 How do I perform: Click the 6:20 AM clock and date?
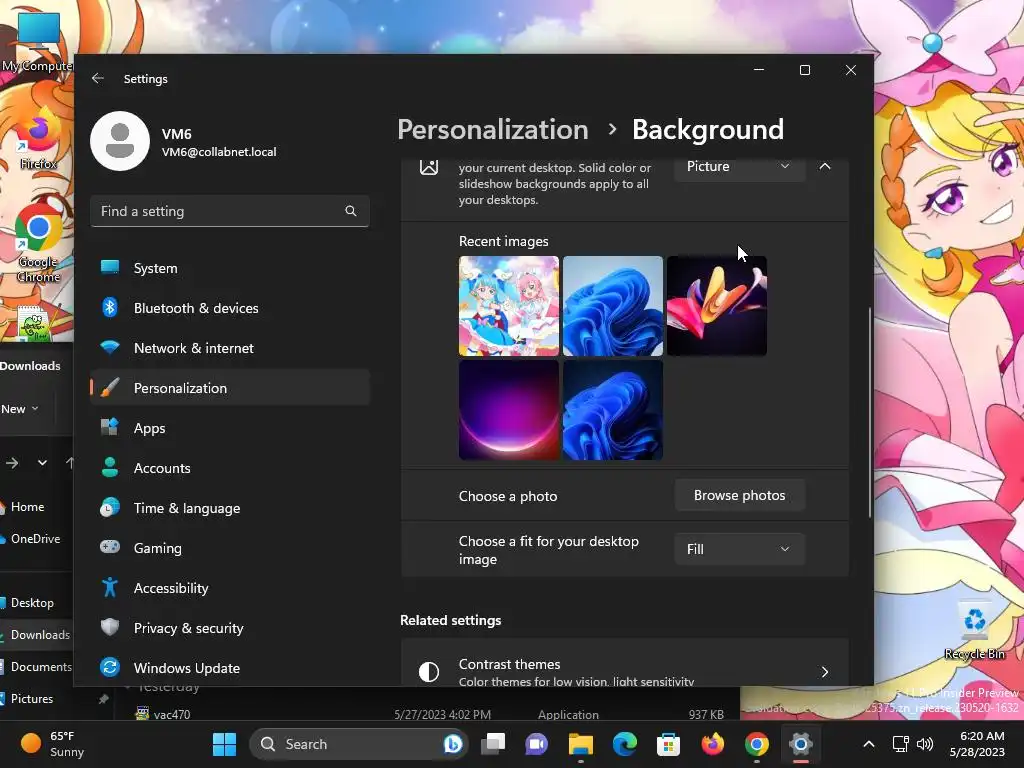[x=977, y=744]
